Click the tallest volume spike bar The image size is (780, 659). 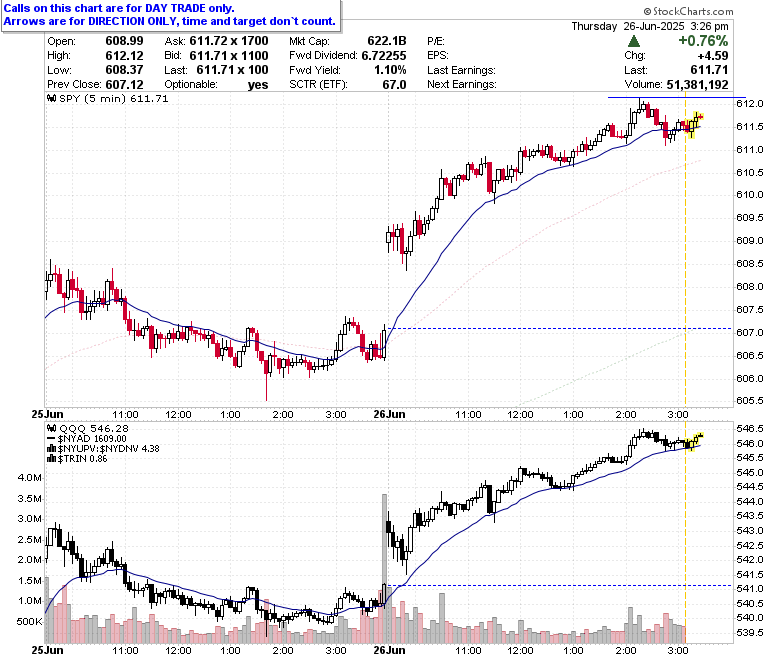pyautogui.click(x=384, y=568)
